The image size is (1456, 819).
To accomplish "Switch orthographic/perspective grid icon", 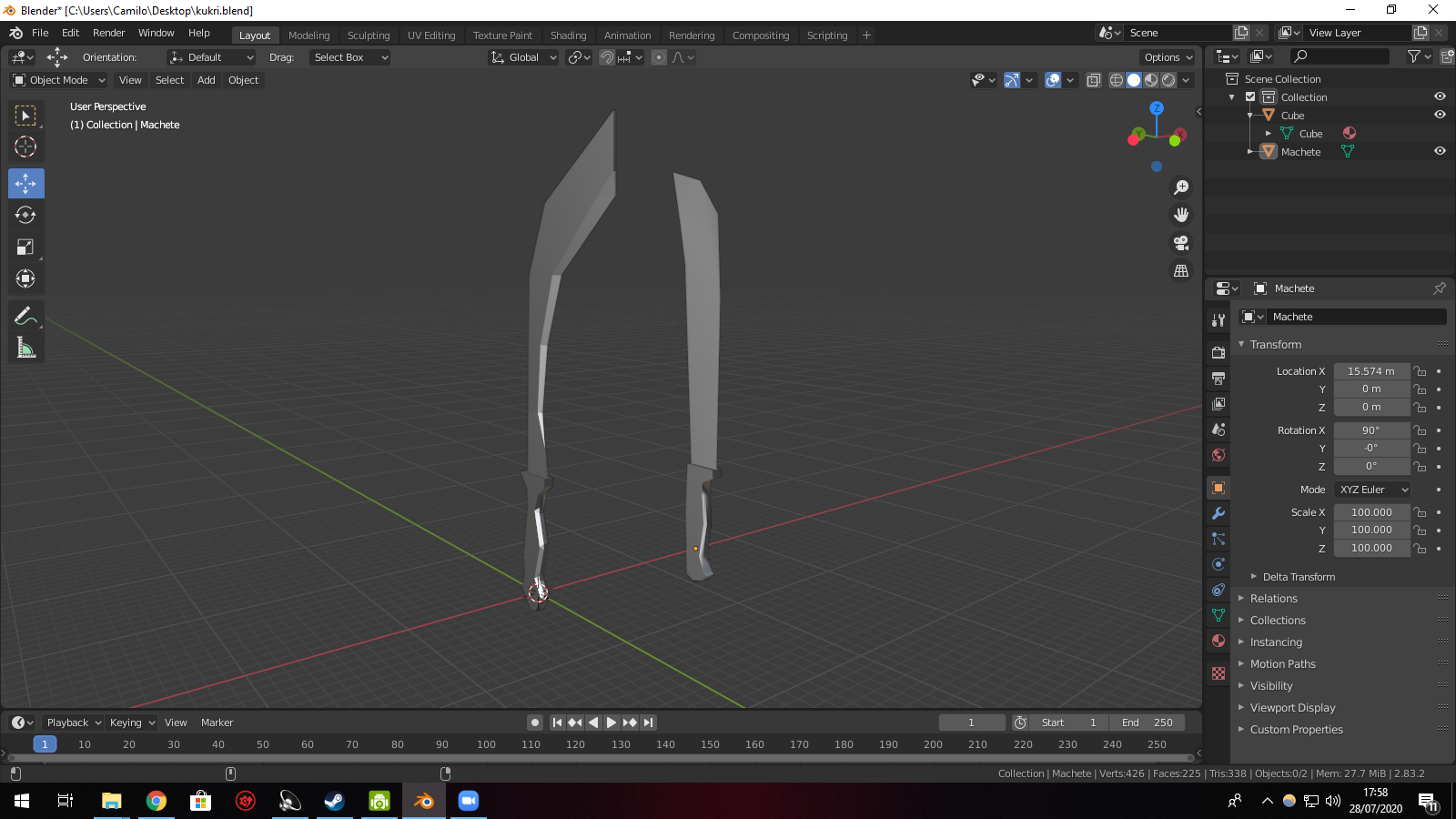I will point(1181,271).
